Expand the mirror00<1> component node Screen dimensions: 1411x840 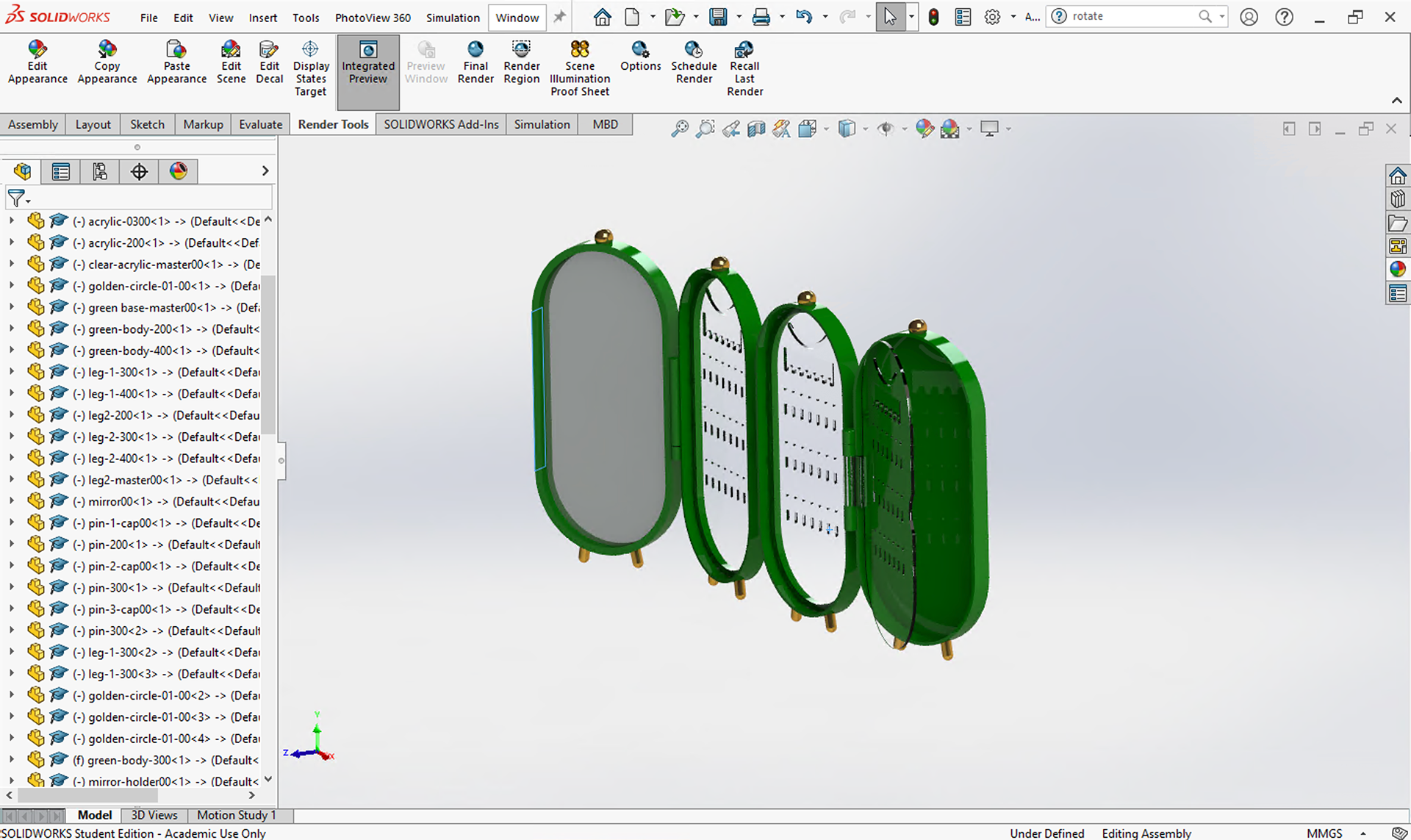(x=11, y=500)
